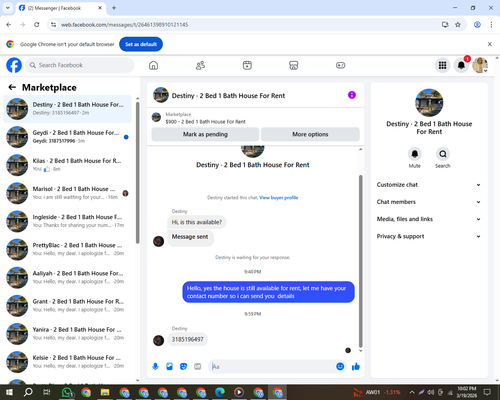The height and width of the screenshot is (400, 500).
Task: Attach a photo with image icon
Action: tap(169, 367)
